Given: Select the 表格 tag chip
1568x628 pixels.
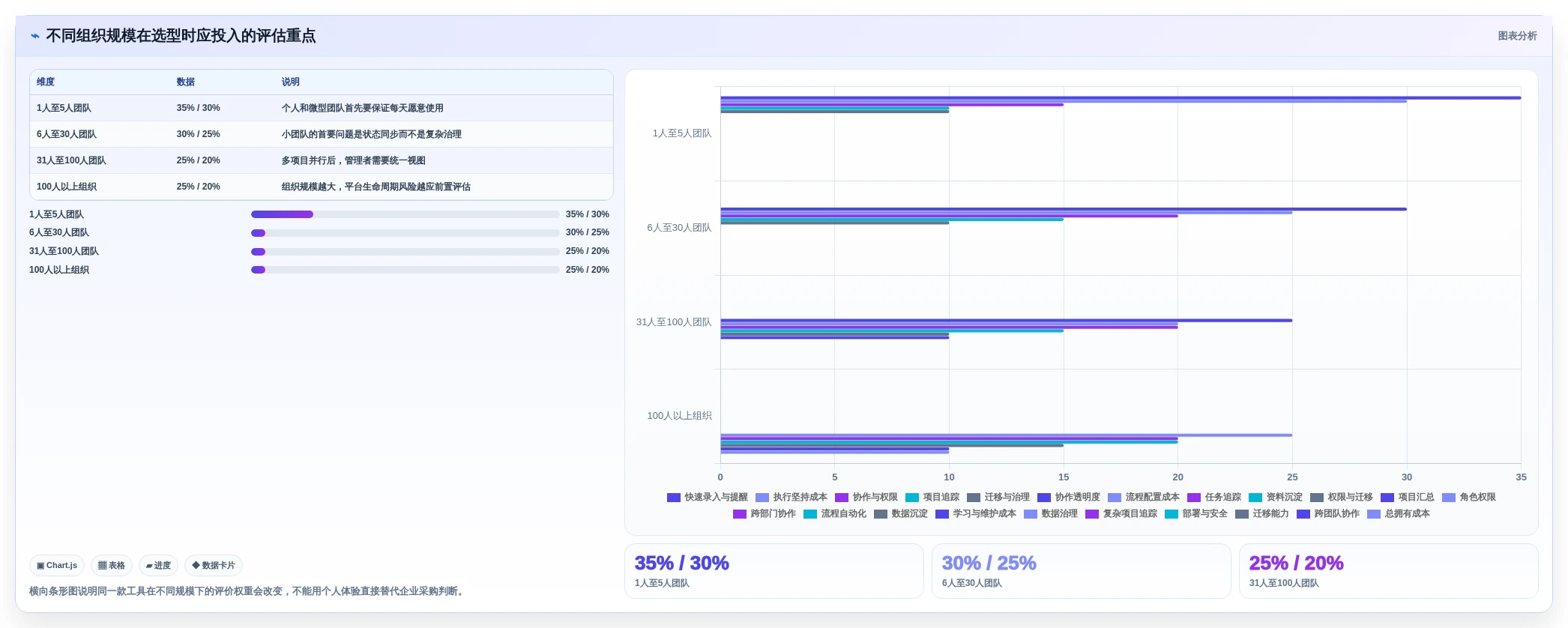Looking at the screenshot, I should pyautogui.click(x=112, y=566).
